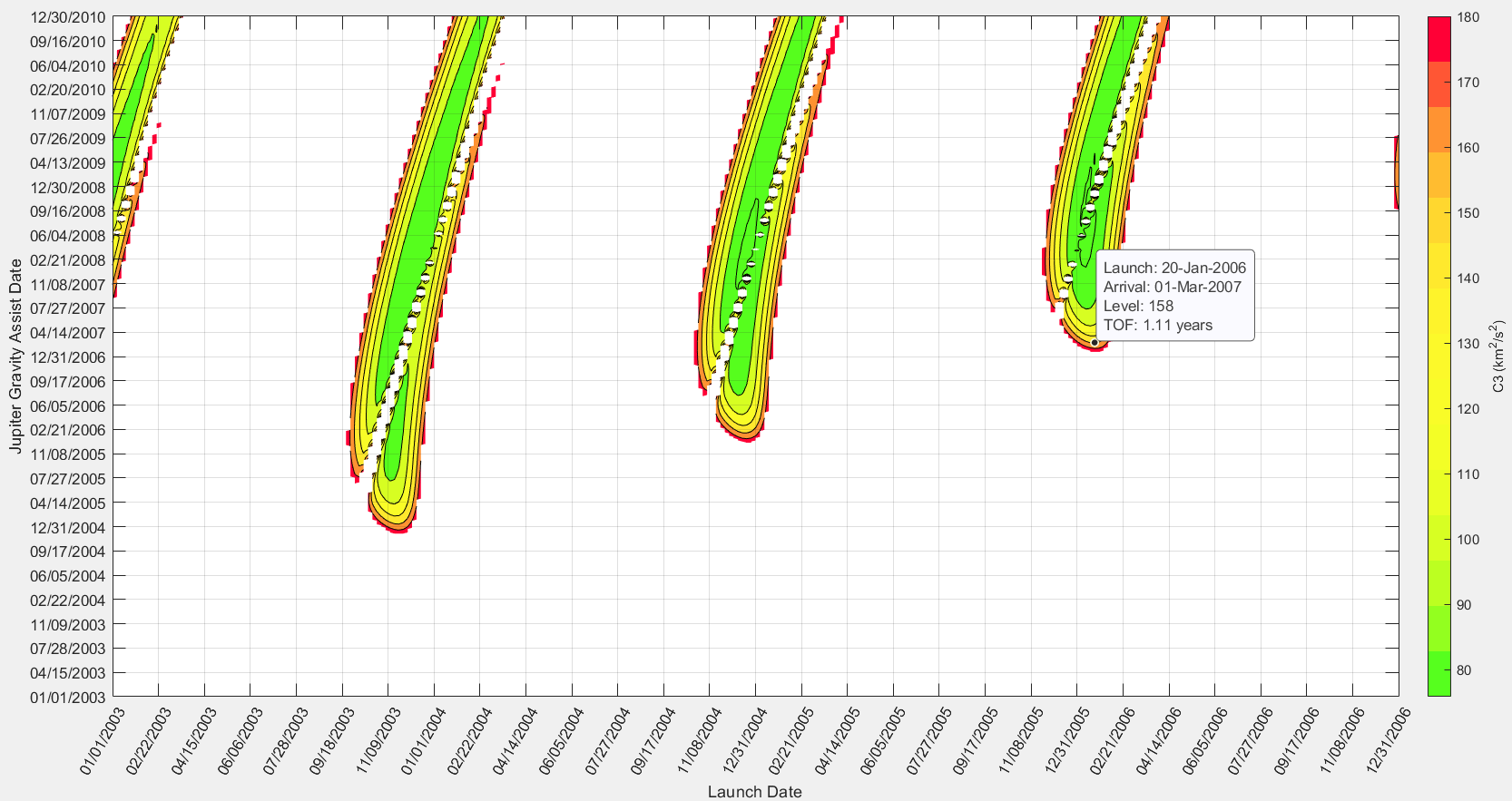Viewport: 1512px width, 801px height.
Task: Click y-axis tick label 09/16/2008
Action: click(x=68, y=211)
